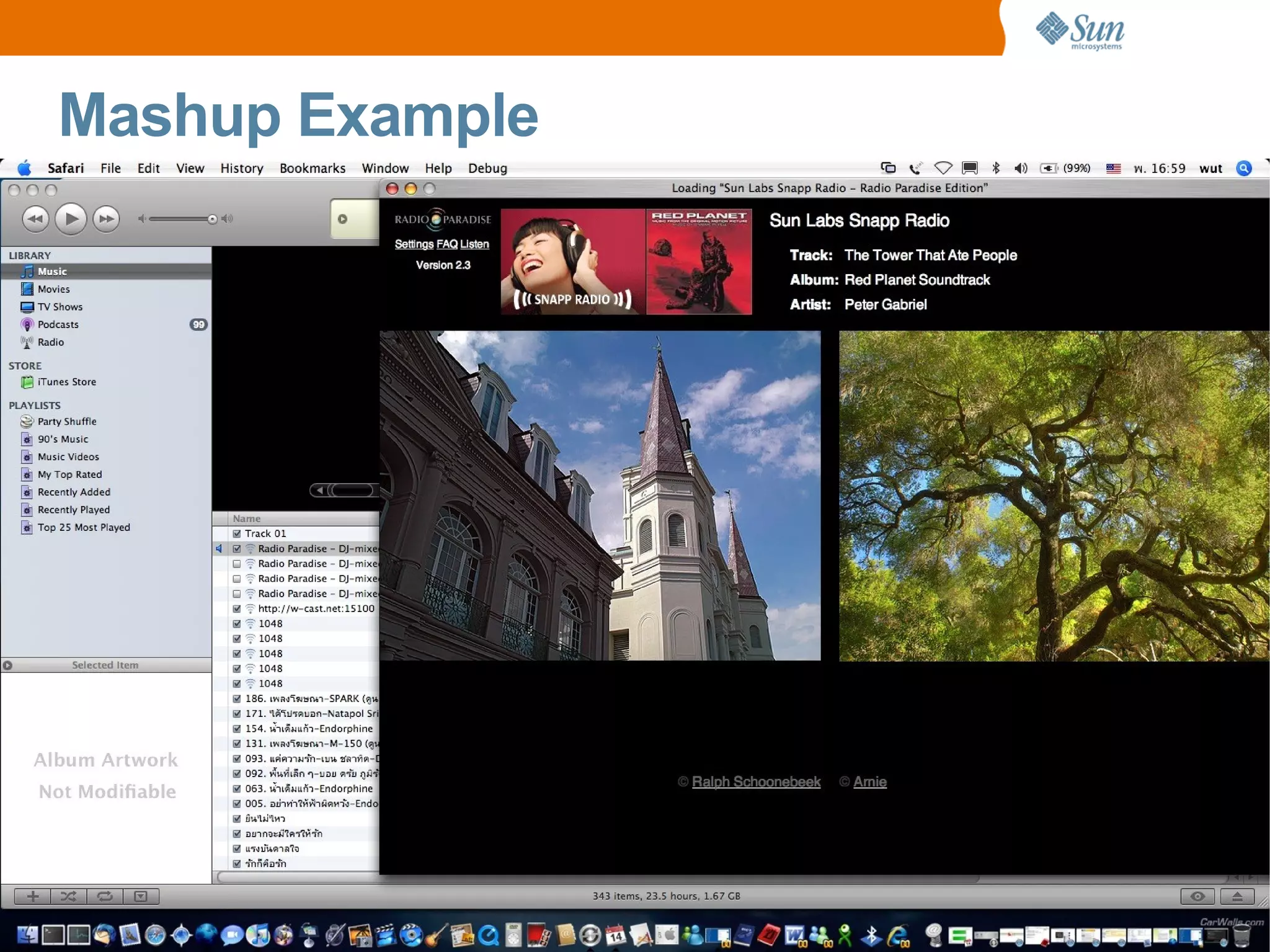Click the iTunes play button
The image size is (1270, 952).
pos(71,218)
